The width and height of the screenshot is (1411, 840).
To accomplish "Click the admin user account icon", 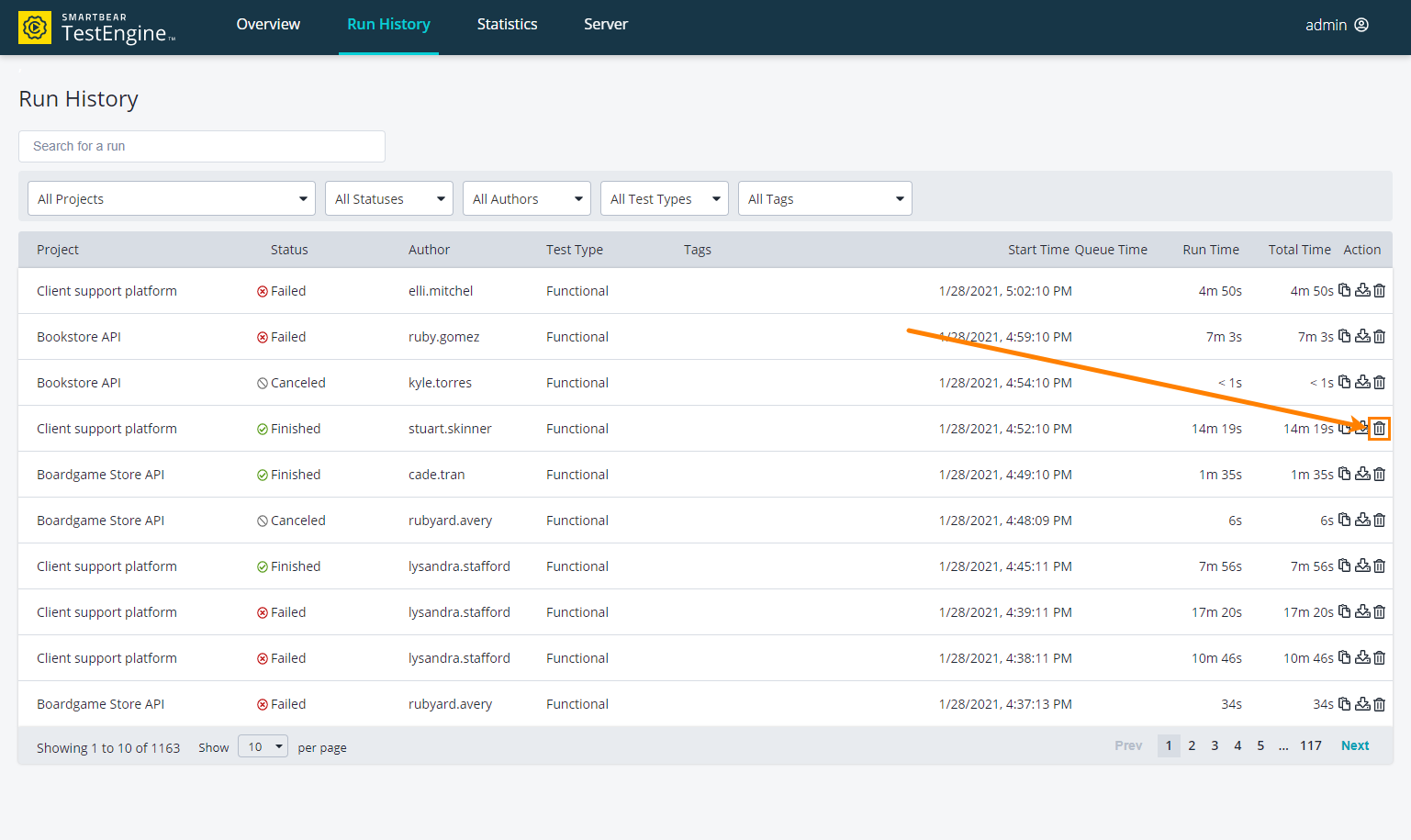I will (x=1362, y=25).
